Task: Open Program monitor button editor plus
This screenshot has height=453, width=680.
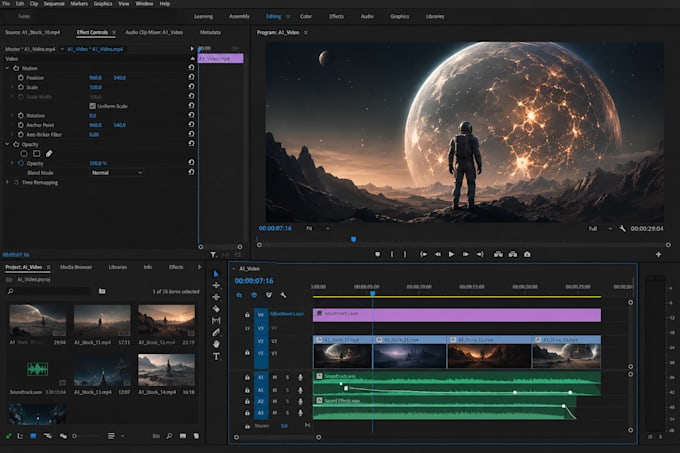Action: pyautogui.click(x=658, y=254)
